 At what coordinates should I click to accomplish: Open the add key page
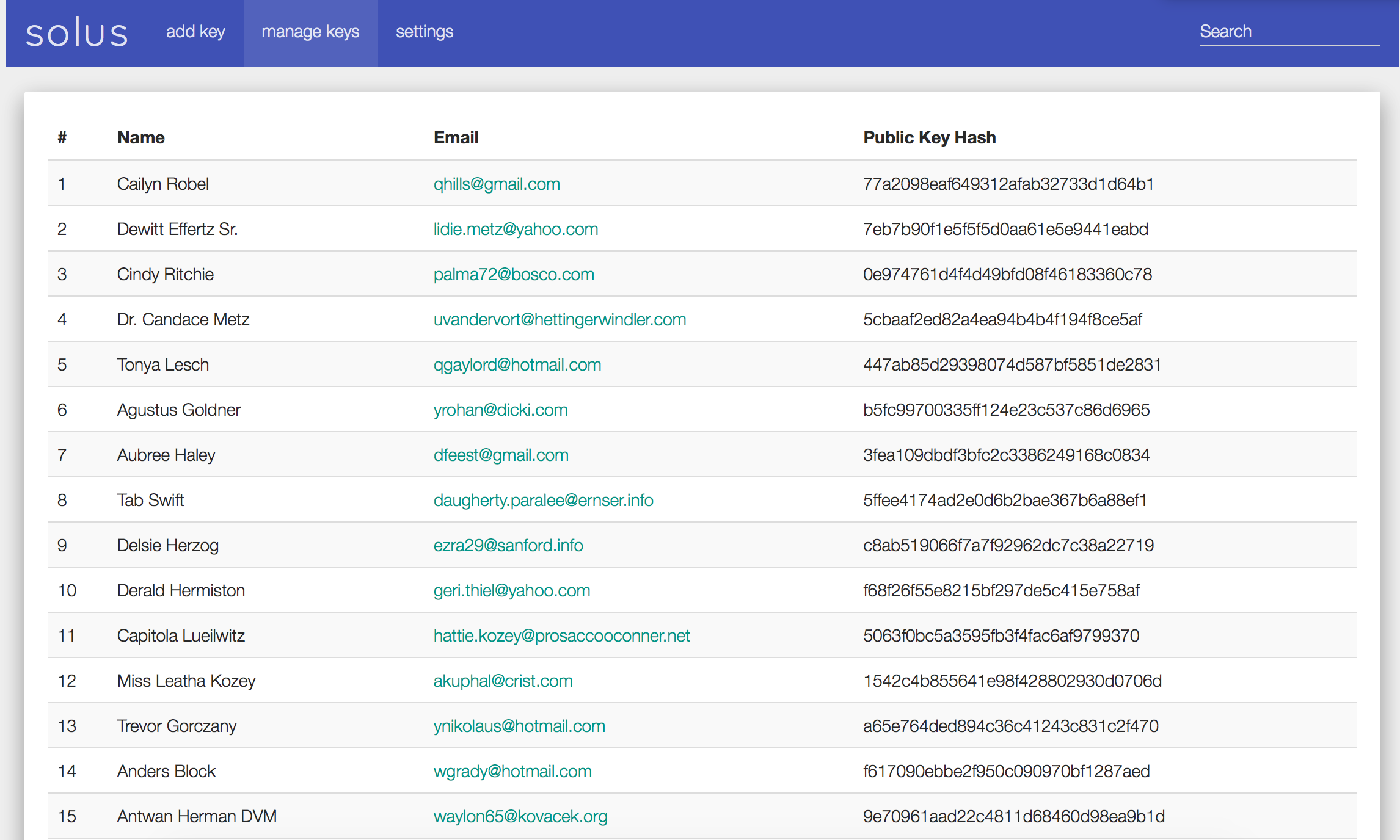(x=195, y=32)
